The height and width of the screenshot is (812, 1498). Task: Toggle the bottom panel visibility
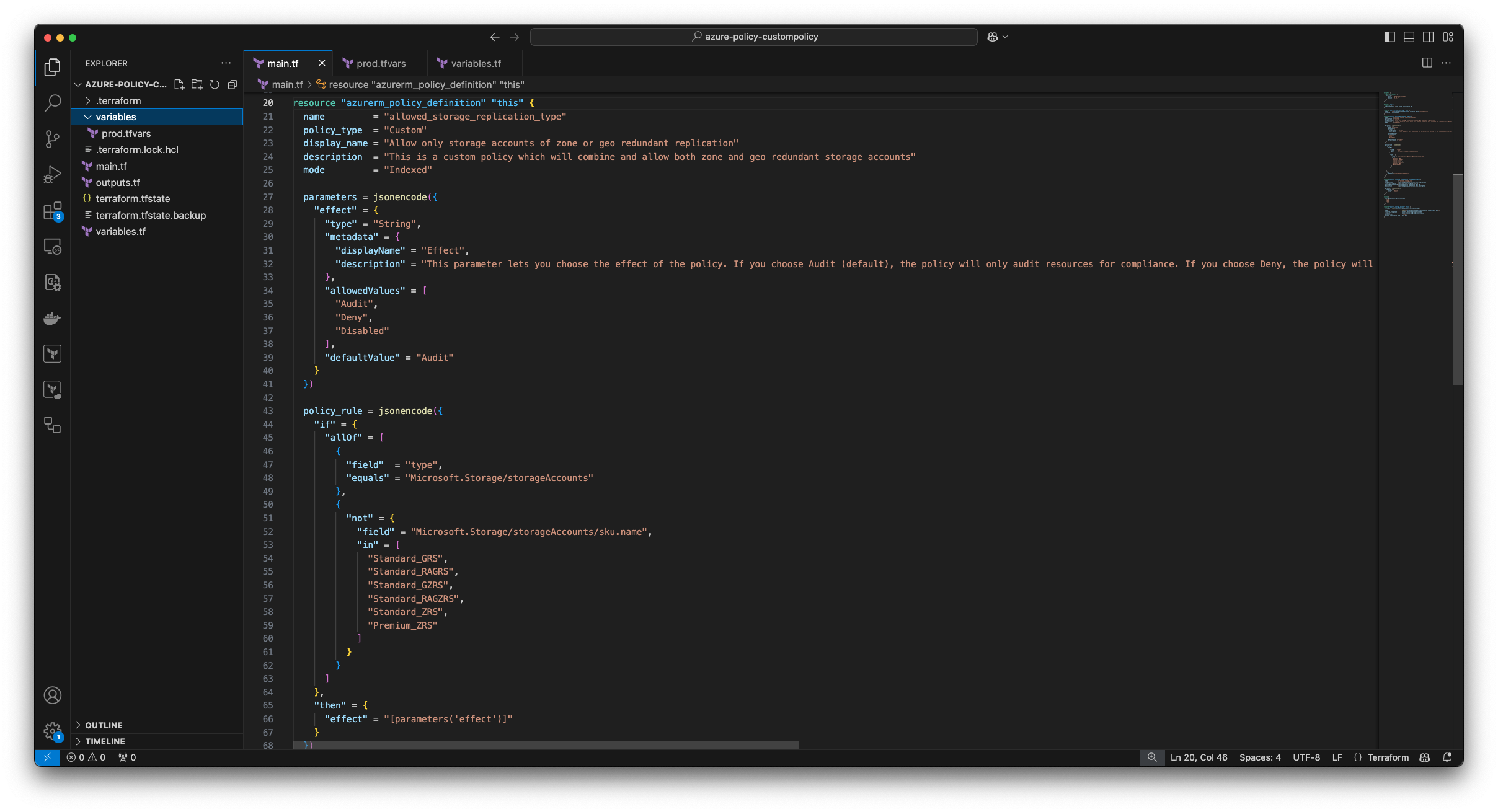1408,37
